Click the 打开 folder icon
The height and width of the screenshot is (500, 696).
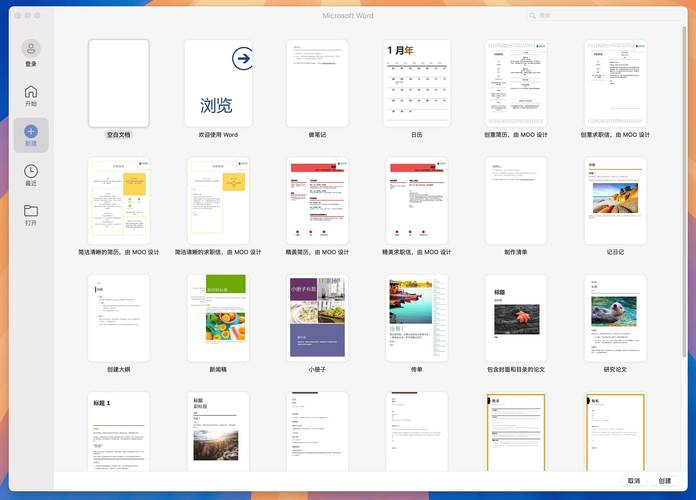coord(31,211)
